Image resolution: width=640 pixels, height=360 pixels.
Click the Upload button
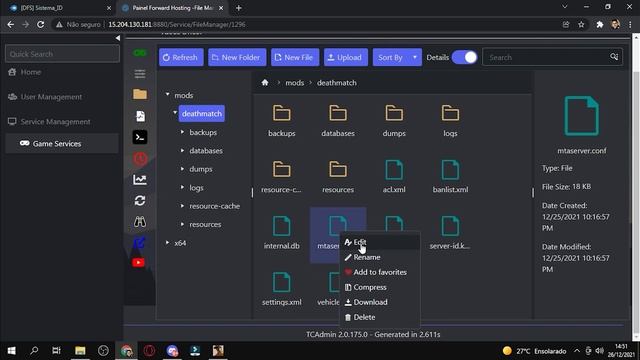[x=345, y=57]
